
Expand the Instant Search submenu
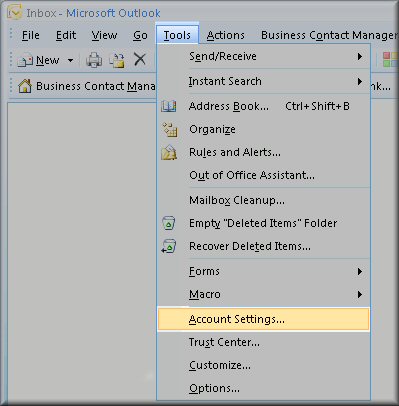(263, 81)
